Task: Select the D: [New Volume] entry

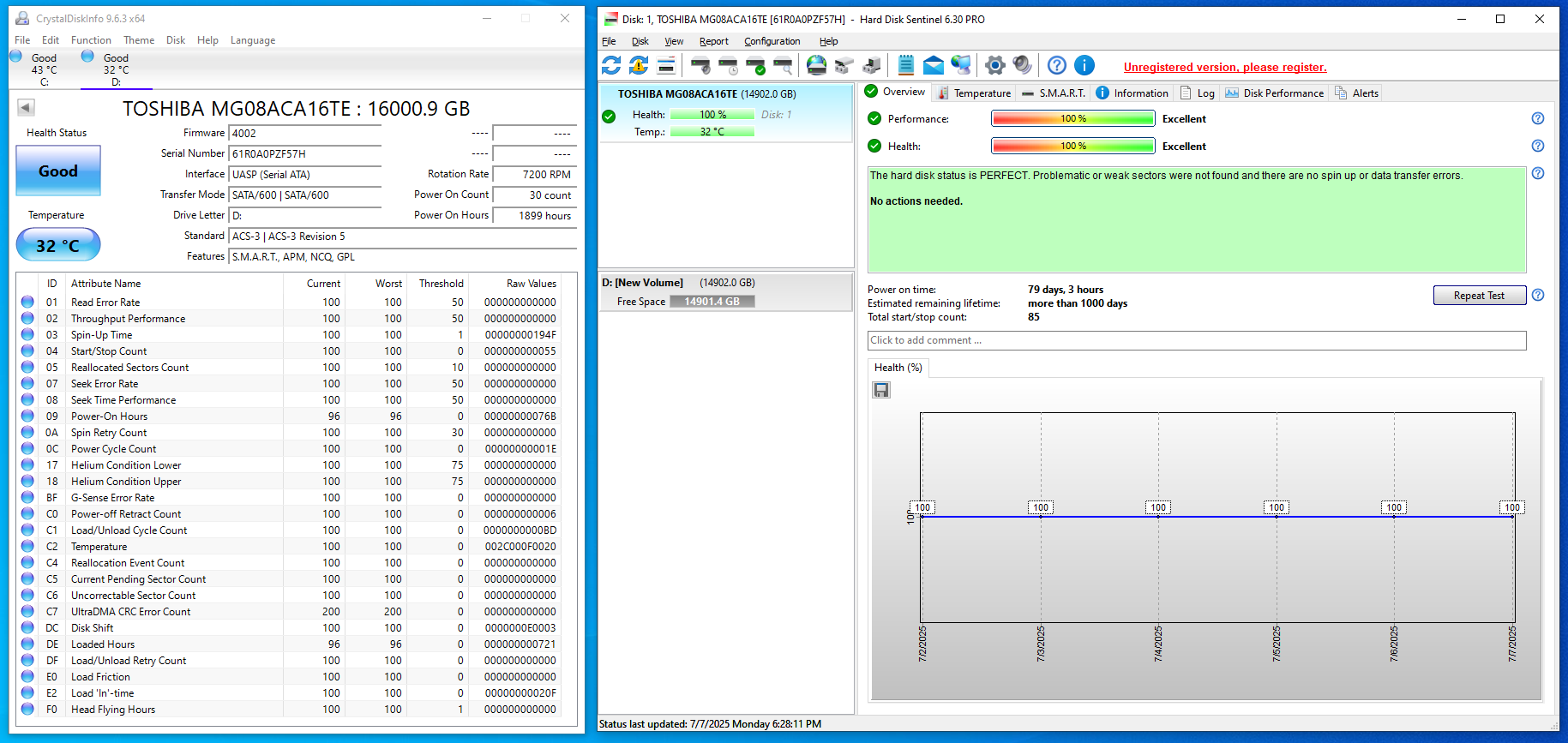Action: 725,292
